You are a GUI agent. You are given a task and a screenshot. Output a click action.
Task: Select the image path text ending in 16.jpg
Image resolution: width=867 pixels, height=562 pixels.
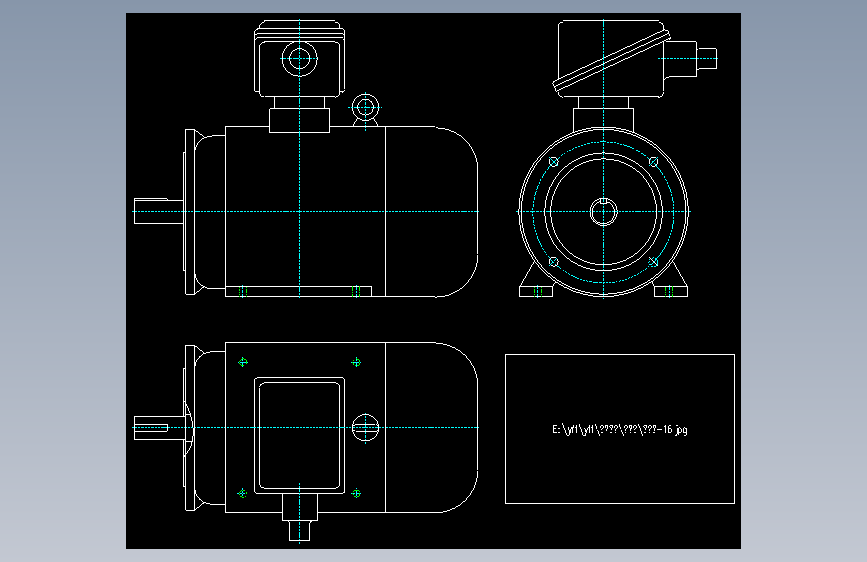pos(619,429)
